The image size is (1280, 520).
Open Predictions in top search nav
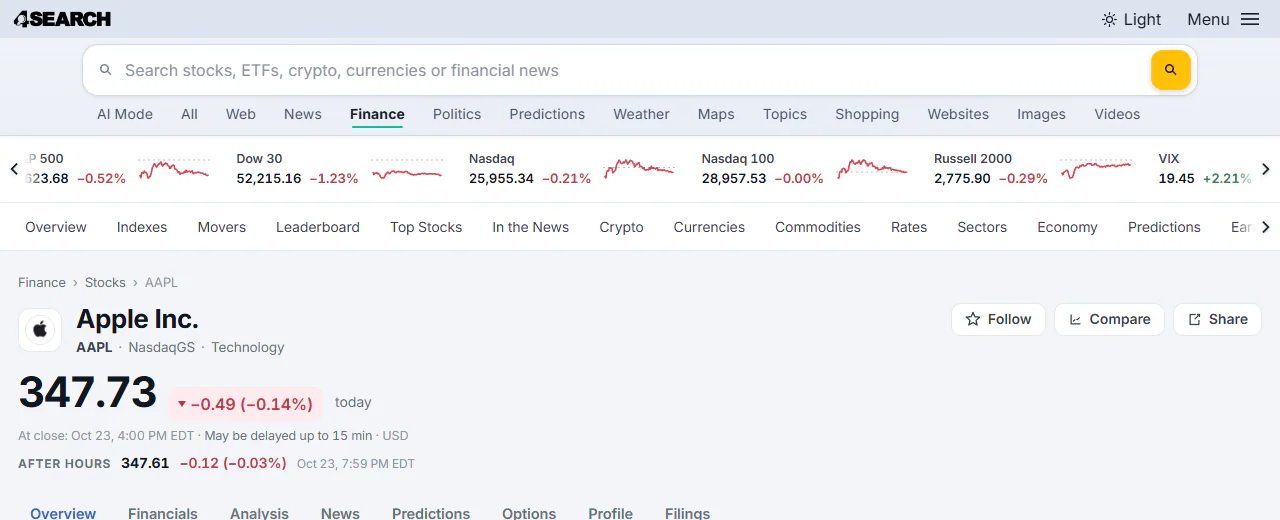tap(547, 114)
